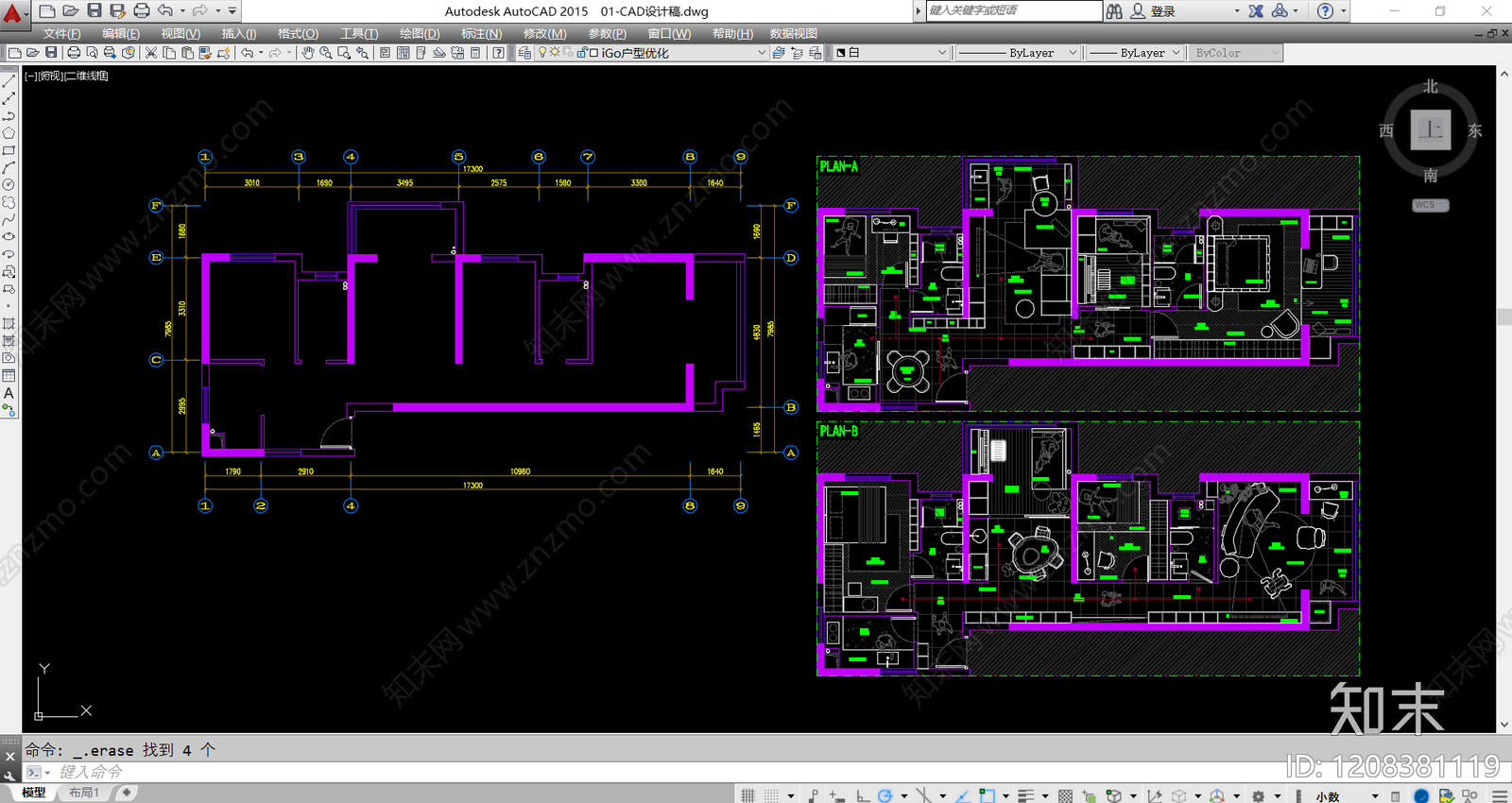Click Save in the quick access toolbar
Image resolution: width=1512 pixels, height=803 pixels.
pyautogui.click(x=94, y=10)
